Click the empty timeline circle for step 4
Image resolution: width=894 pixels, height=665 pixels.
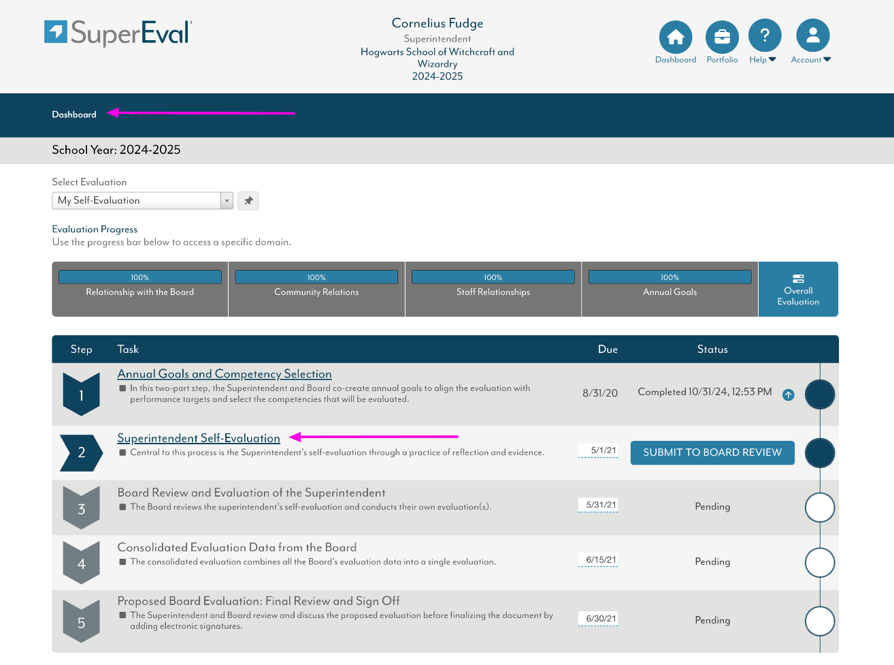(820, 562)
